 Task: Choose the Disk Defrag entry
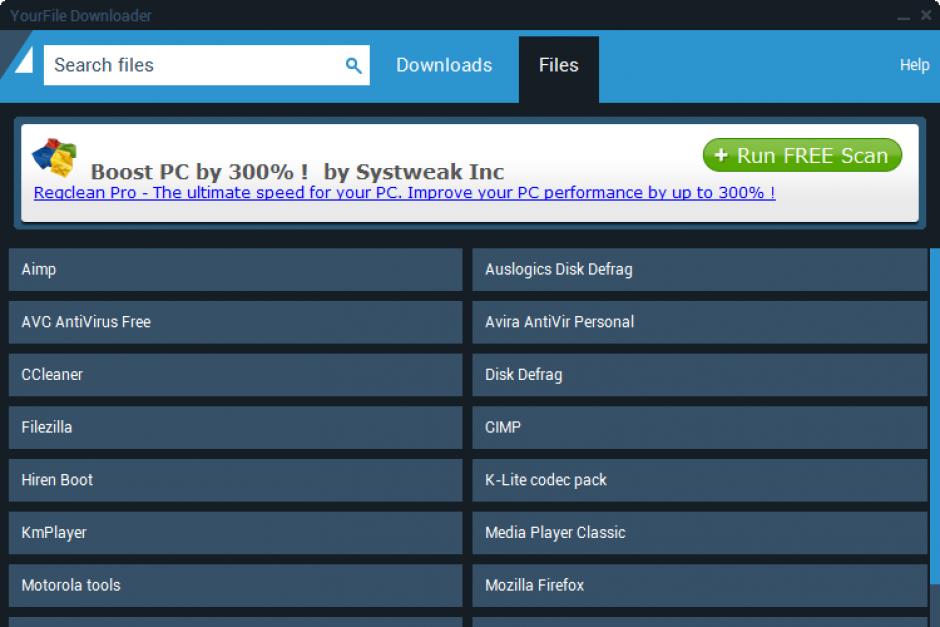point(700,375)
